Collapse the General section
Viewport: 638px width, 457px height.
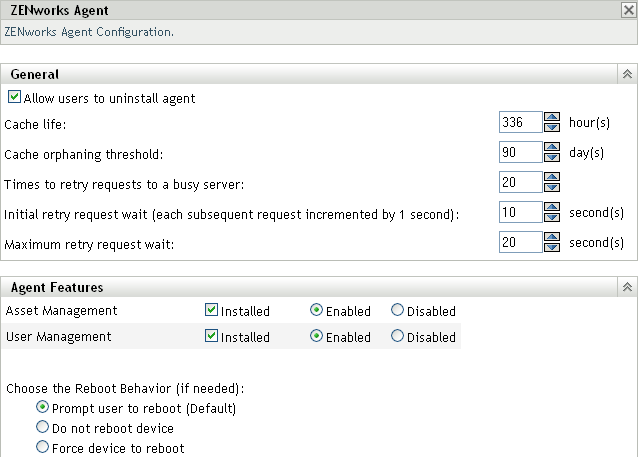point(627,74)
